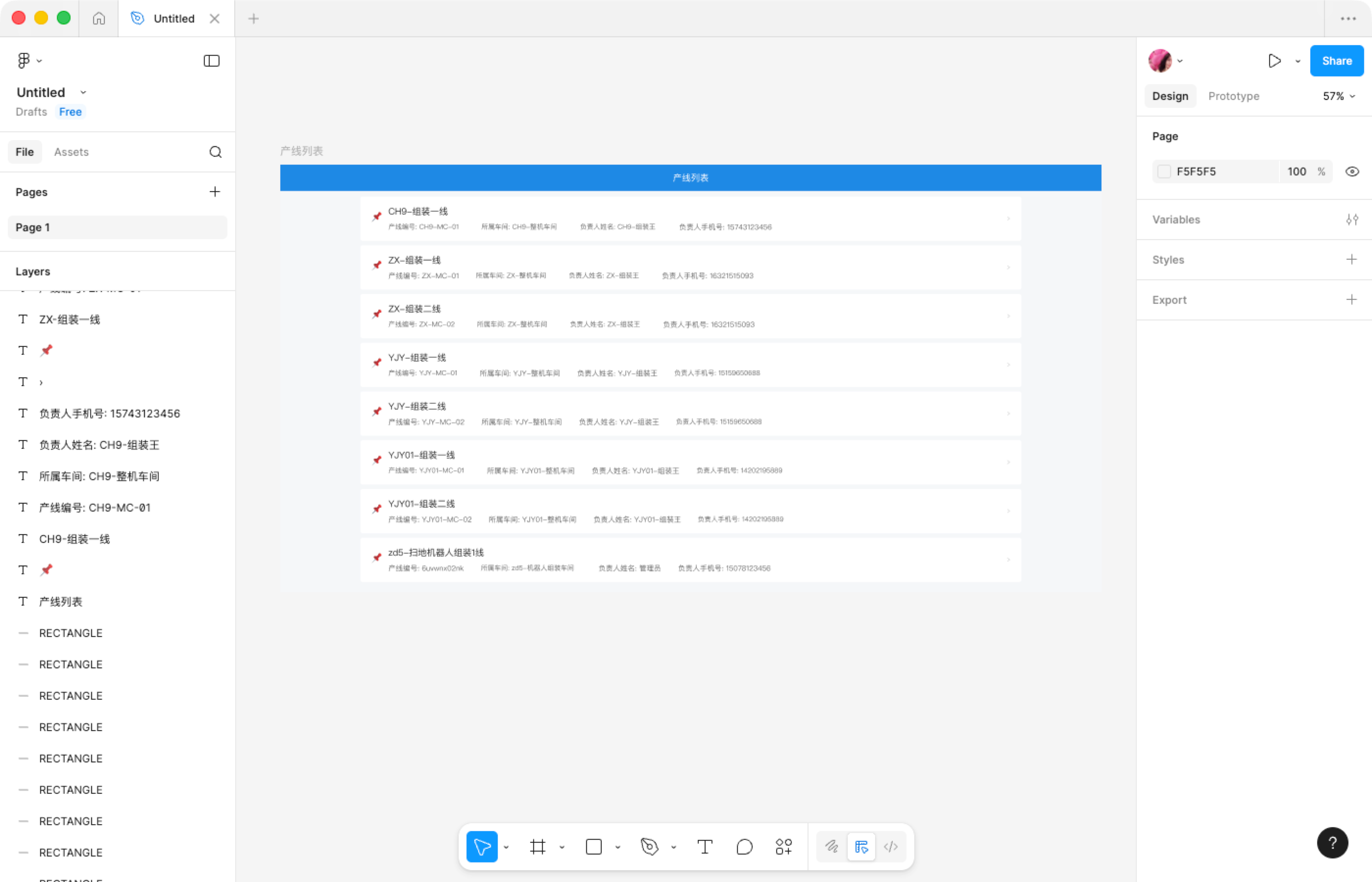Toggle page background visibility eye
1372x882 pixels.
click(x=1351, y=172)
